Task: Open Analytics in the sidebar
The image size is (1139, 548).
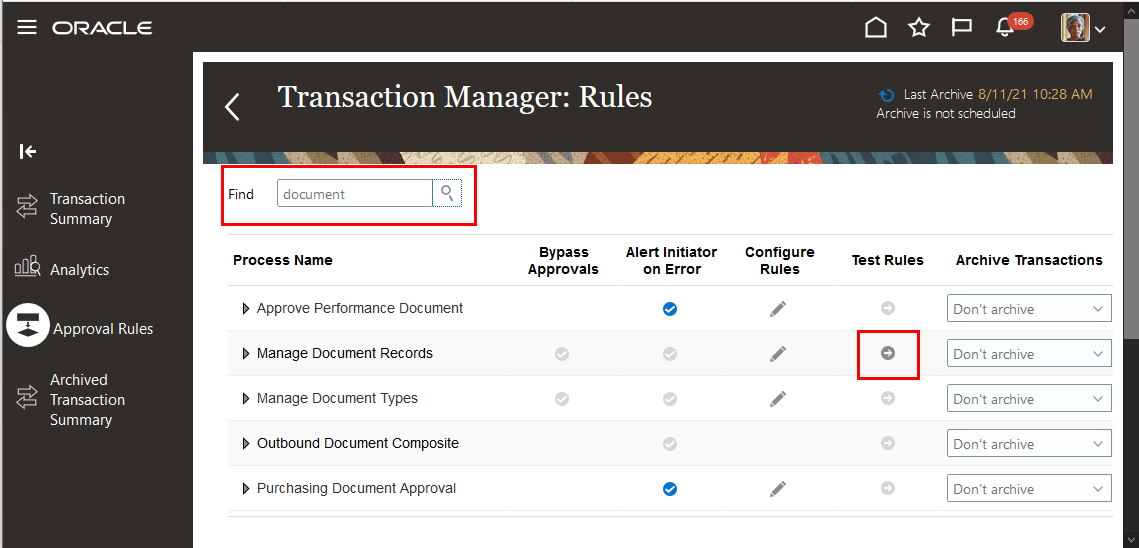Action: (79, 269)
